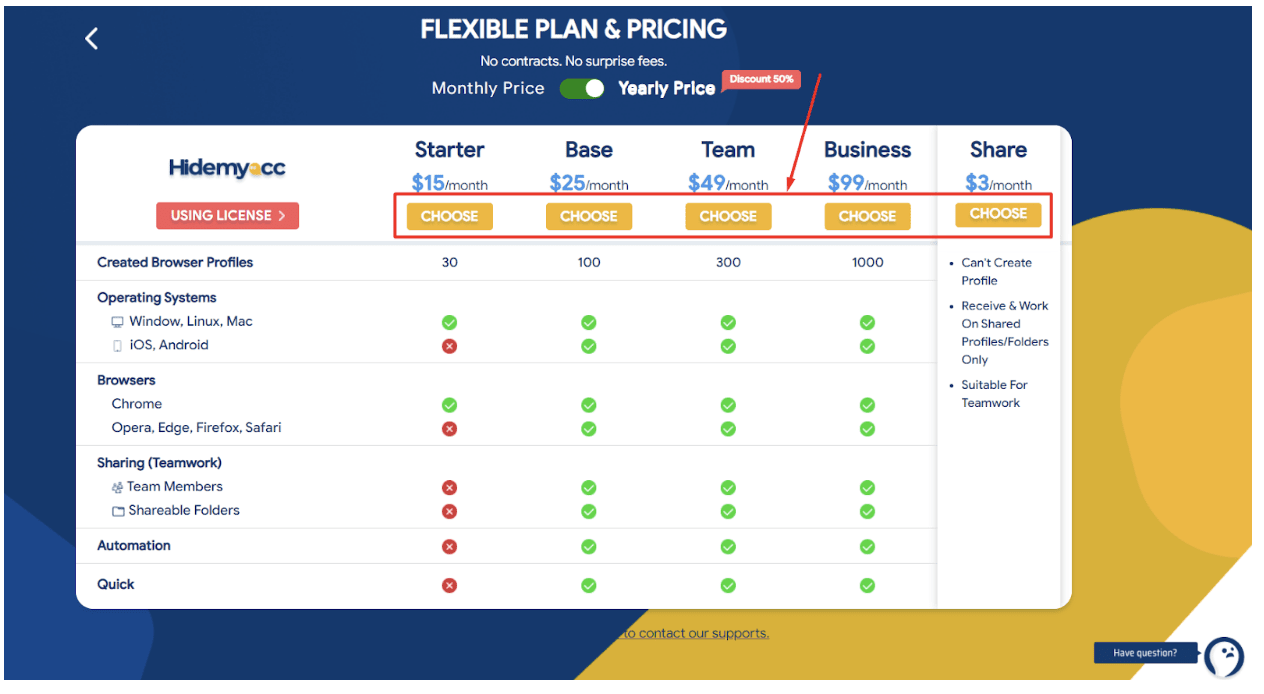Click Base's green check for Quick
This screenshot has width=1264, height=694.
tap(589, 585)
